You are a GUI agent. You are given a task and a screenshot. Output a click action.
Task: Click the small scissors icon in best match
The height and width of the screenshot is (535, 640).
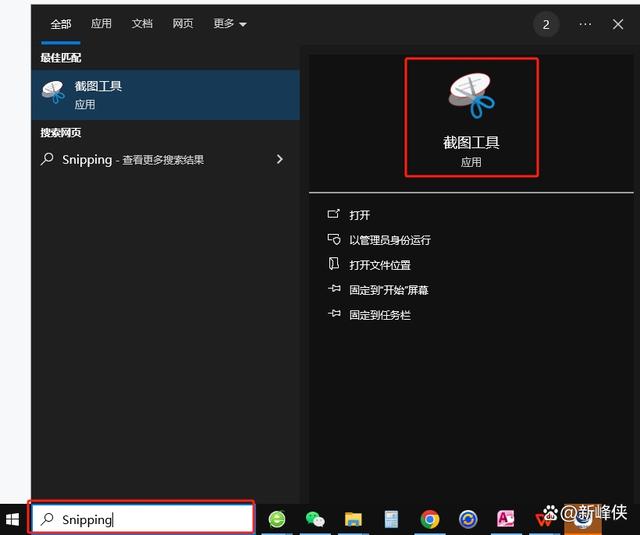pyautogui.click(x=53, y=92)
